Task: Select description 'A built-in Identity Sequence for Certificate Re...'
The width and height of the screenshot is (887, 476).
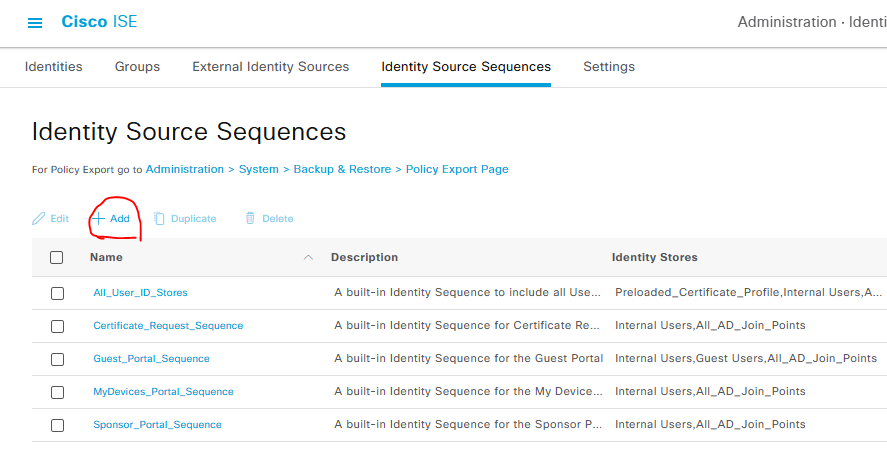Action: [467, 325]
